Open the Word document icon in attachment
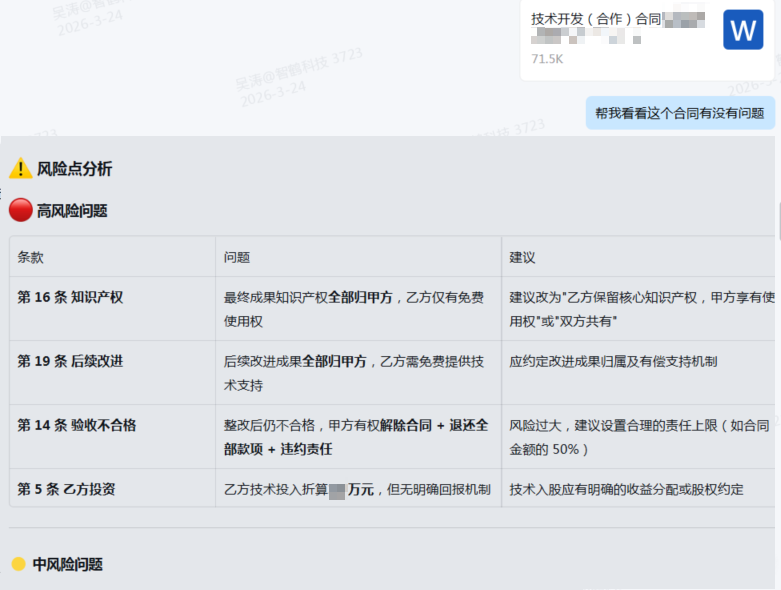The width and height of the screenshot is (781, 590). [x=743, y=30]
